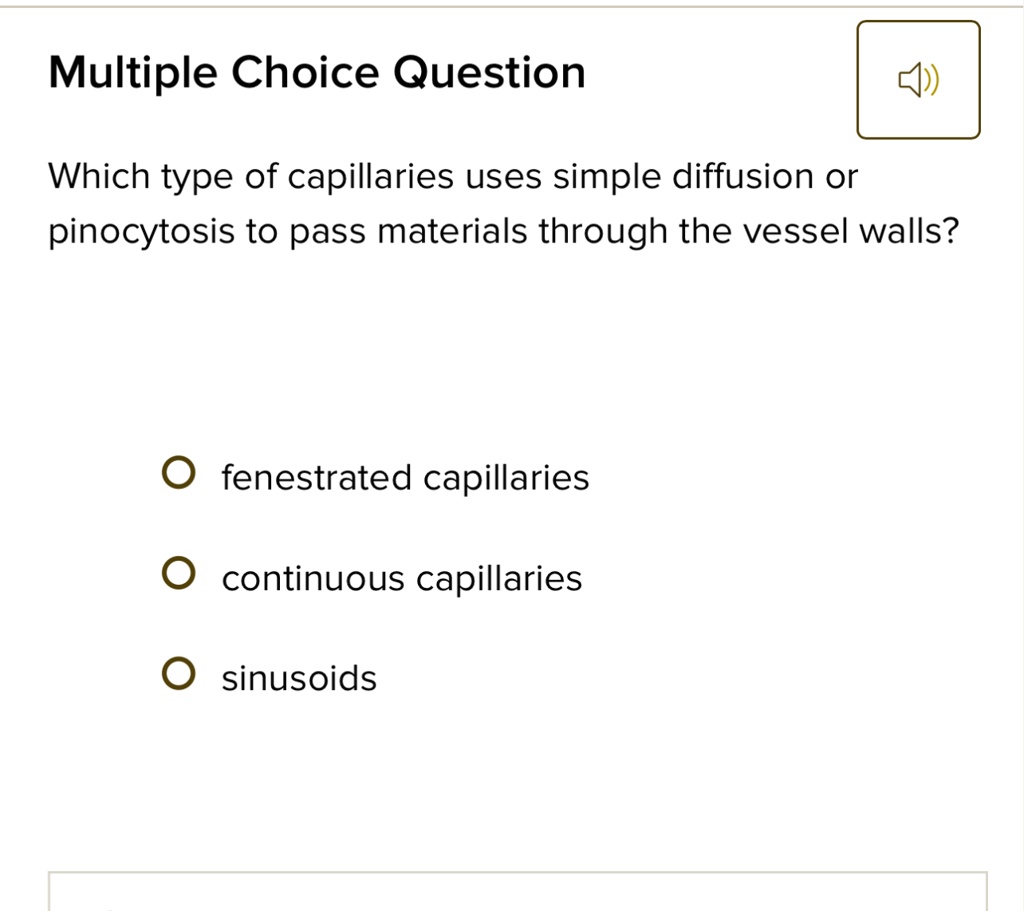This screenshot has height=911, width=1024.
Task: Select the radio button for fenestrated capillaries
Action: pos(179,472)
